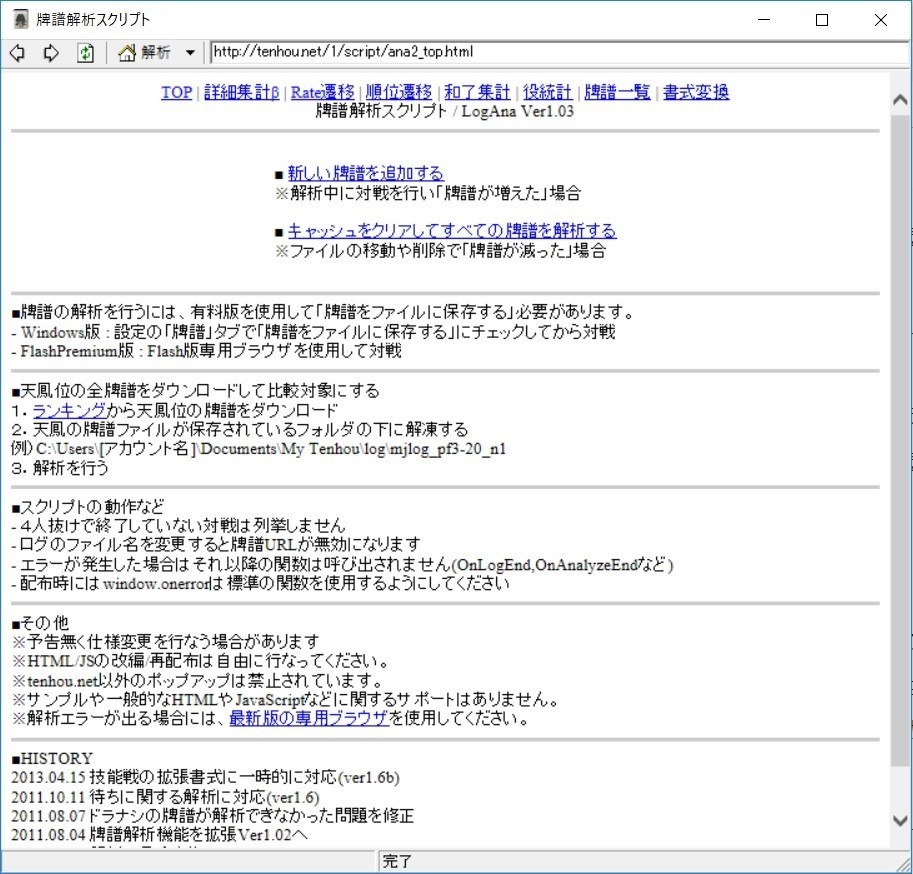Click the forward navigation arrow
This screenshot has width=913, height=874.
pos(50,52)
